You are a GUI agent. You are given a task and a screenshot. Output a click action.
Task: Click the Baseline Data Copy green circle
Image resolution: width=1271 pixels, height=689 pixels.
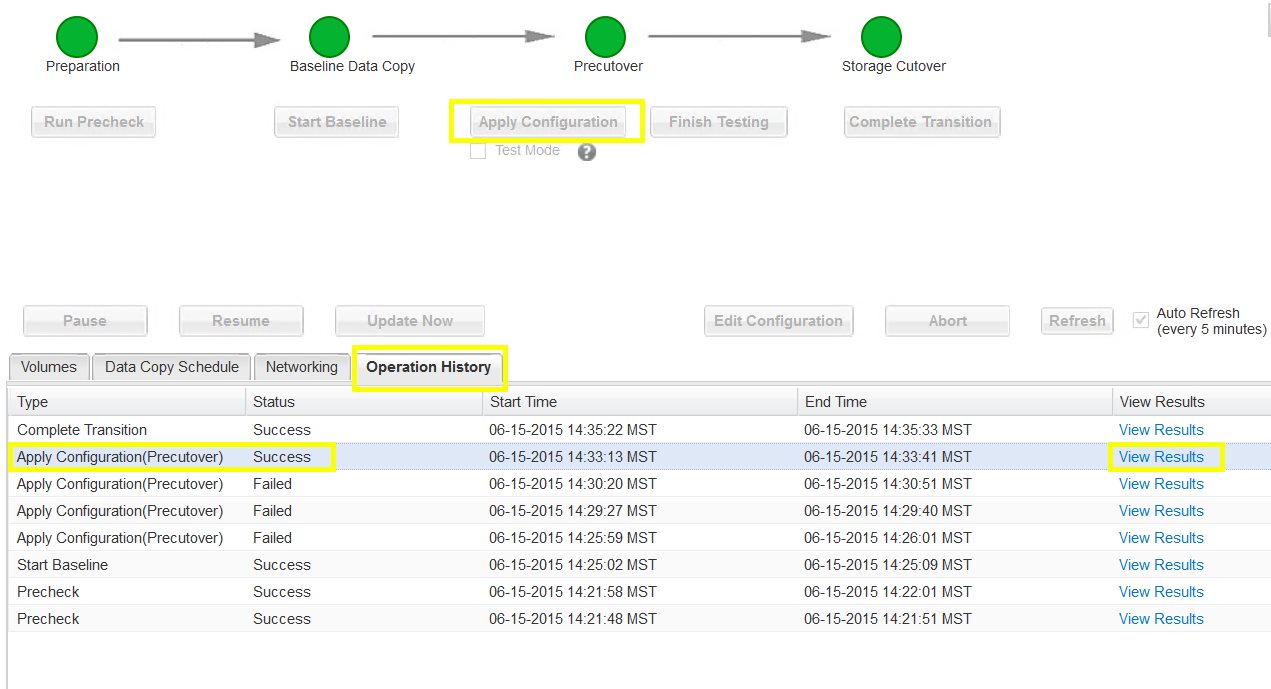(x=329, y=37)
